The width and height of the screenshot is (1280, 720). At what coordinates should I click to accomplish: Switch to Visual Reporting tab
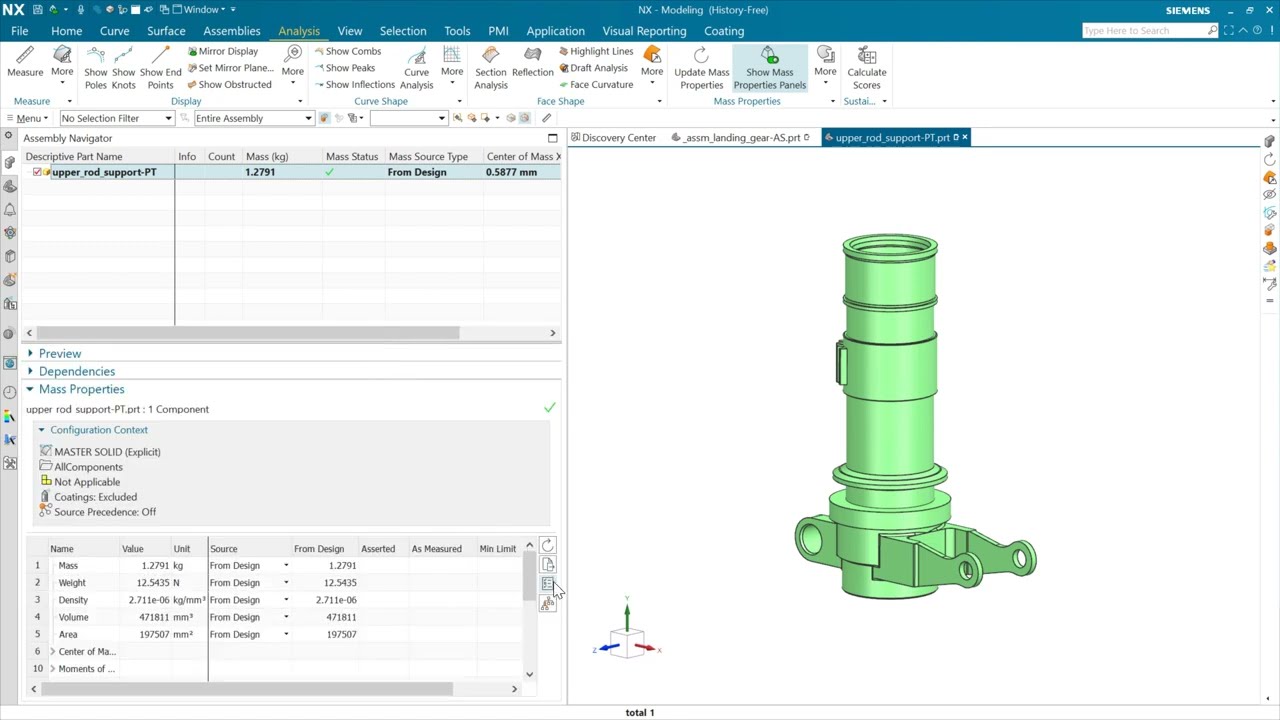(x=644, y=31)
